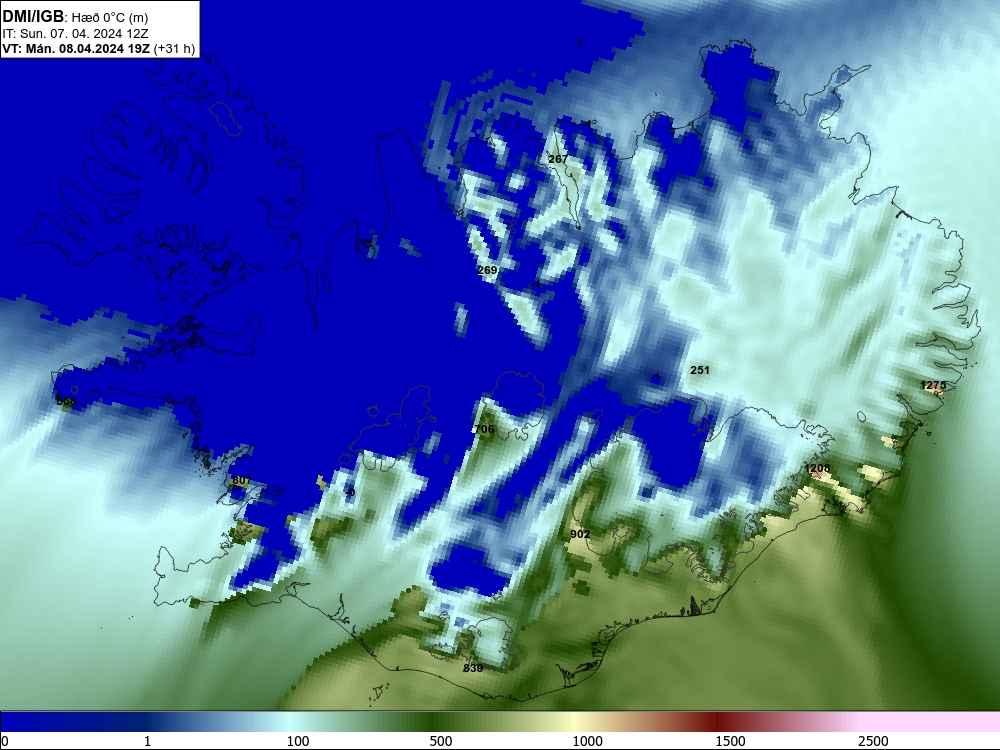Click the dark red section of the colour bar
Viewport: 1000px width, 750px height.
click(x=717, y=722)
